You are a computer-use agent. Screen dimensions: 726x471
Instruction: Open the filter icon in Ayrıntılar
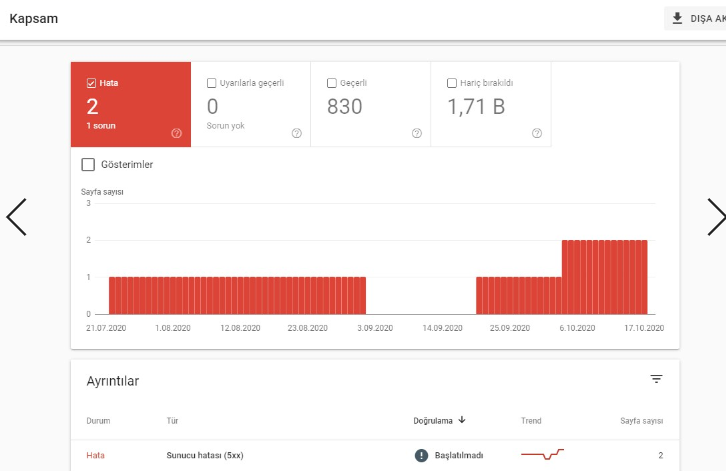(656, 379)
